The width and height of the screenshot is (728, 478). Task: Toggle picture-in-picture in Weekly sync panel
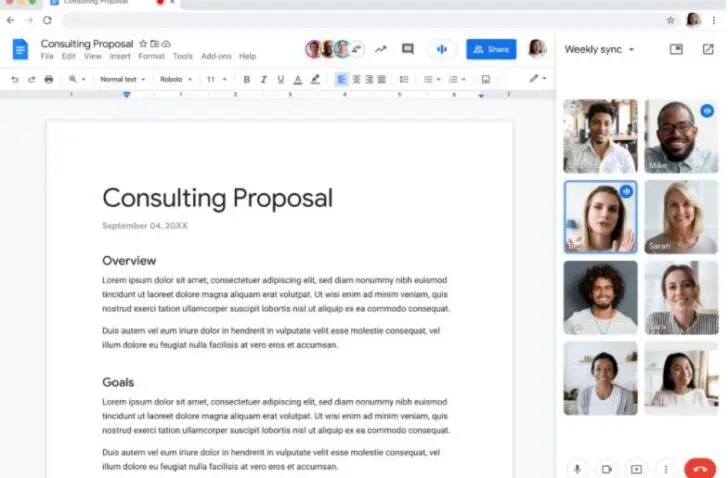[x=676, y=49]
